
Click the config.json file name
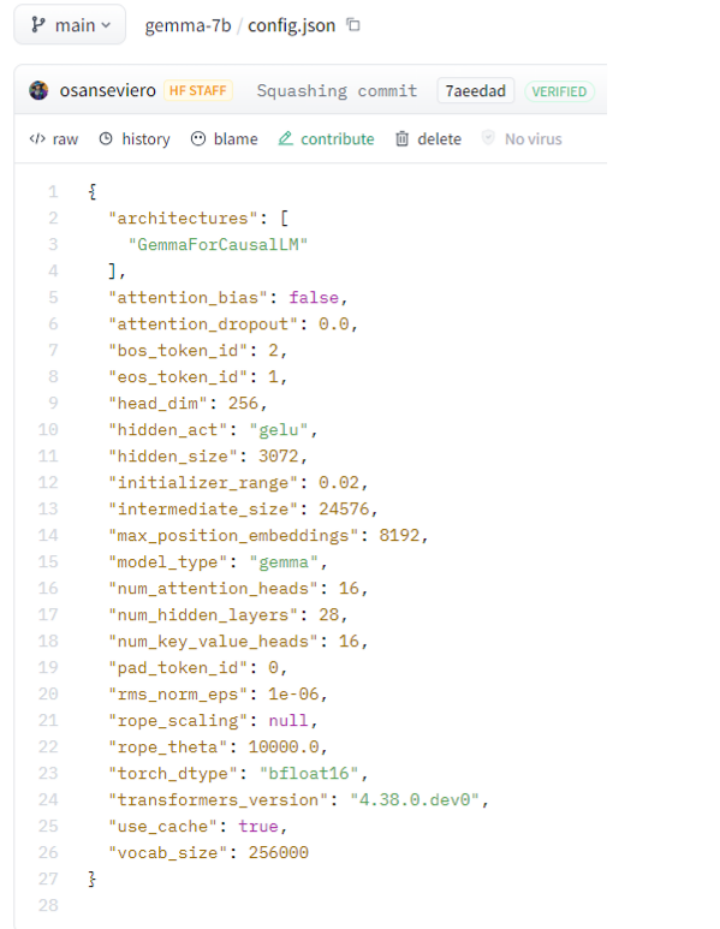pos(292,25)
